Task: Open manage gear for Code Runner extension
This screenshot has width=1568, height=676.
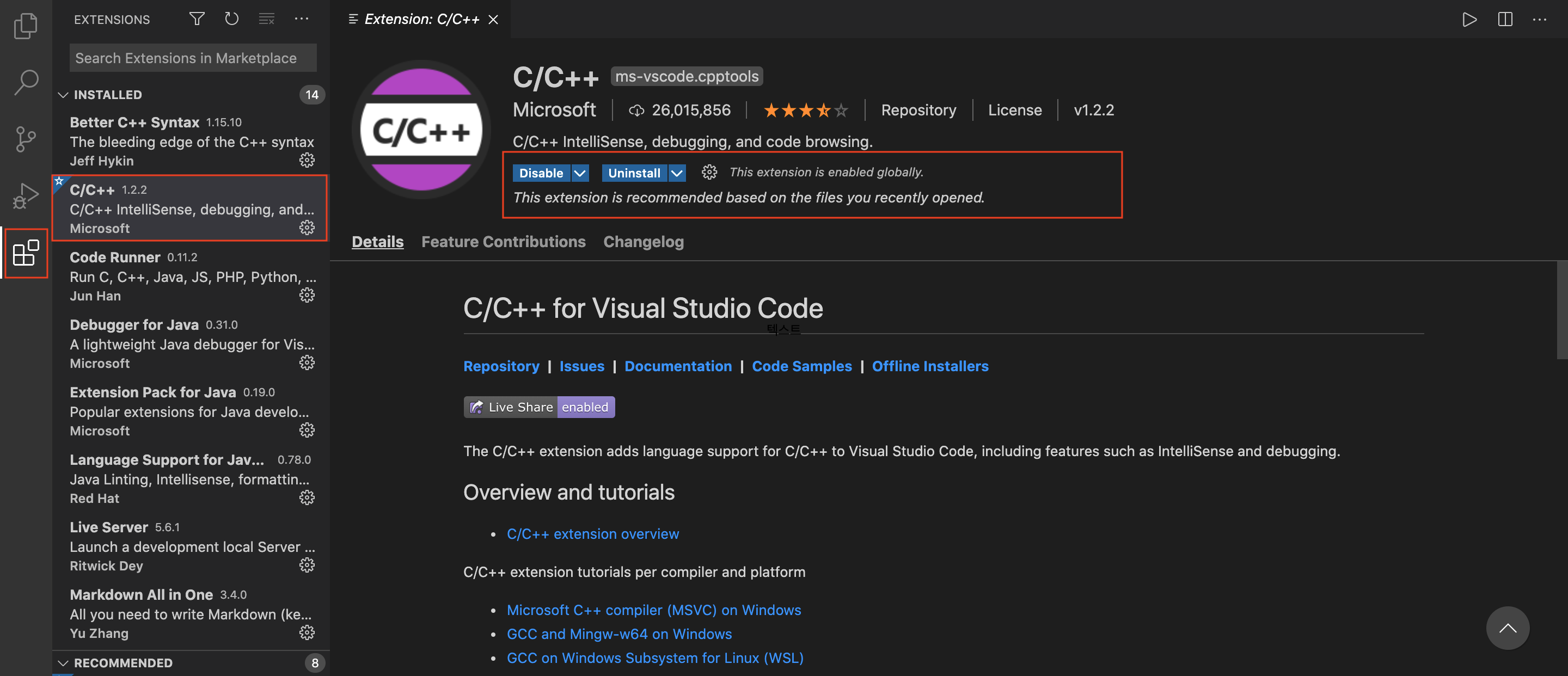Action: click(307, 296)
